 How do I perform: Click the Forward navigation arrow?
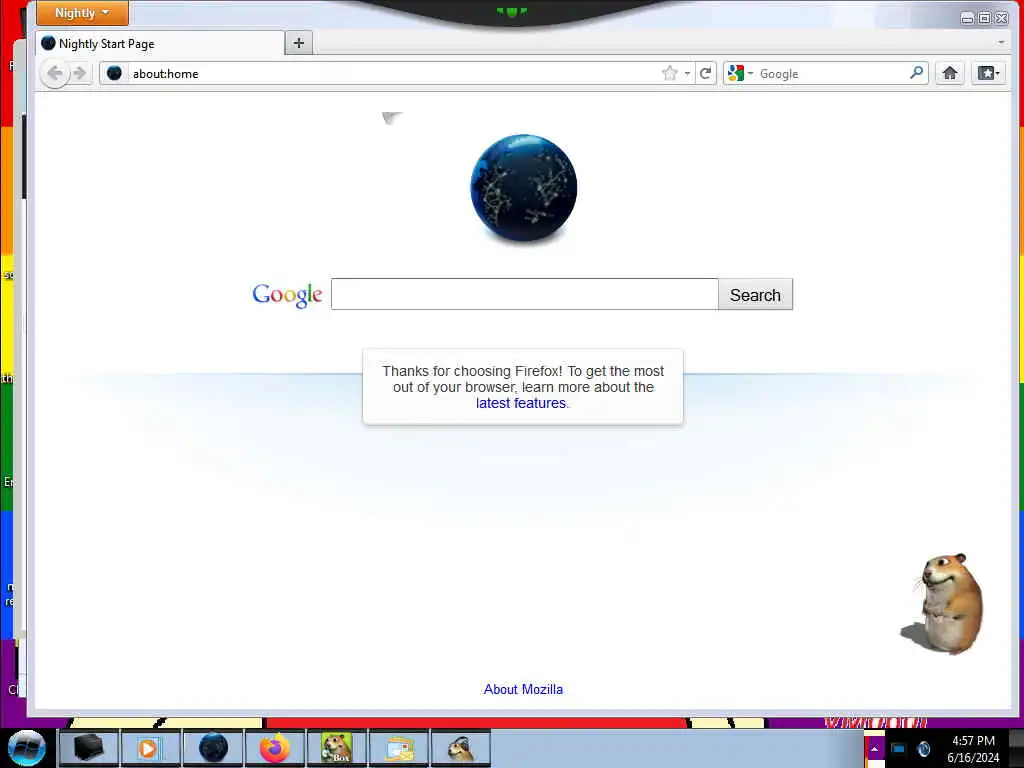click(x=80, y=73)
